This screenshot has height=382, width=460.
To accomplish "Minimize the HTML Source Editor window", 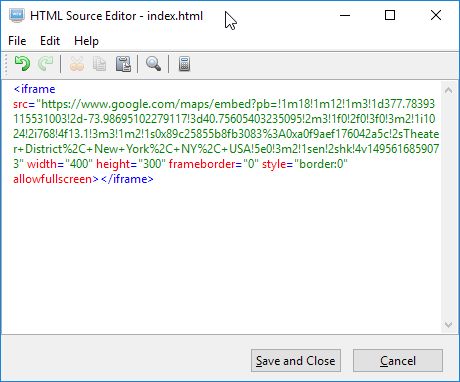I will tap(345, 15).
